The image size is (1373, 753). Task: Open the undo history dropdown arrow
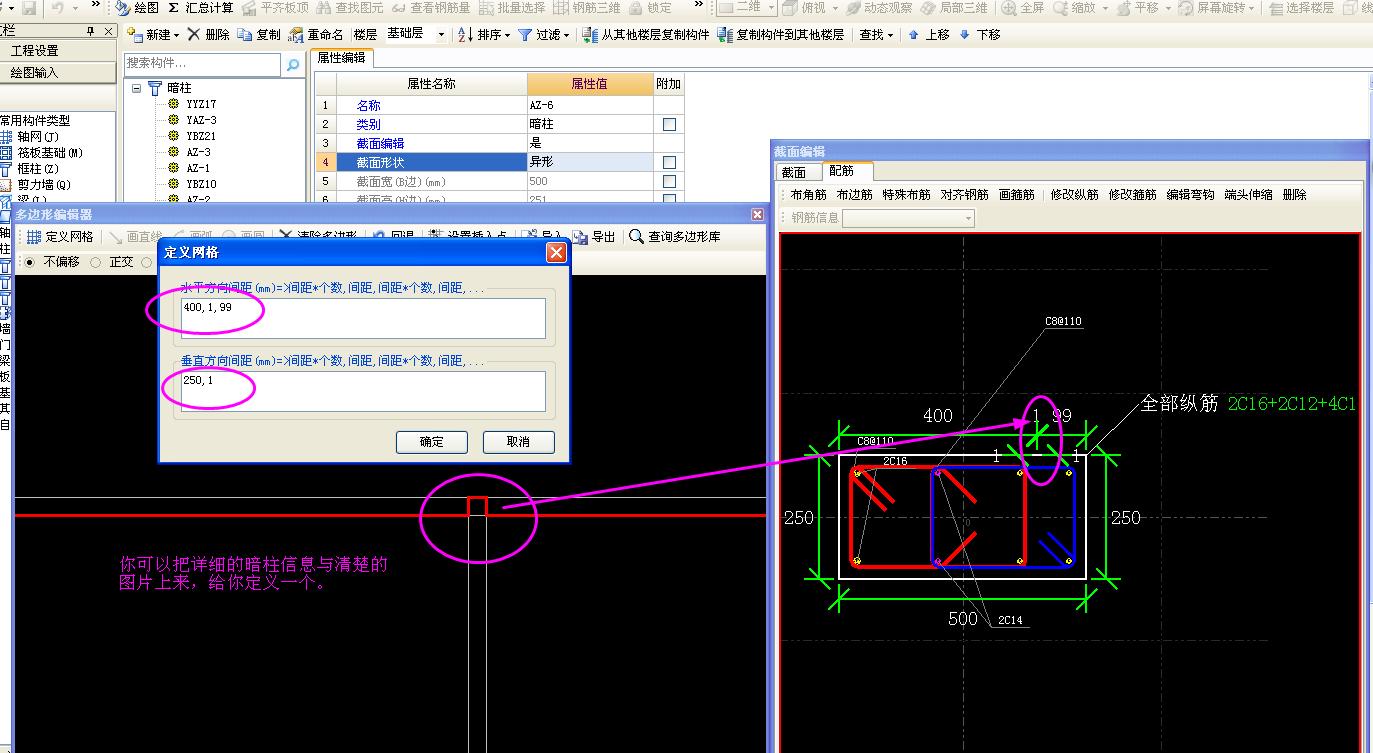(76, 8)
